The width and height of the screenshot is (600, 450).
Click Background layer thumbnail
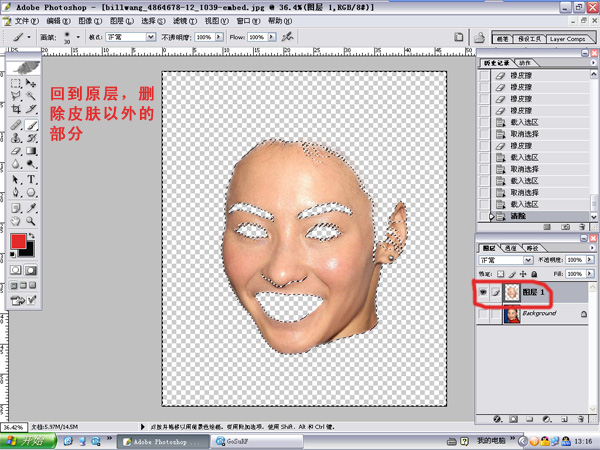tap(512, 315)
